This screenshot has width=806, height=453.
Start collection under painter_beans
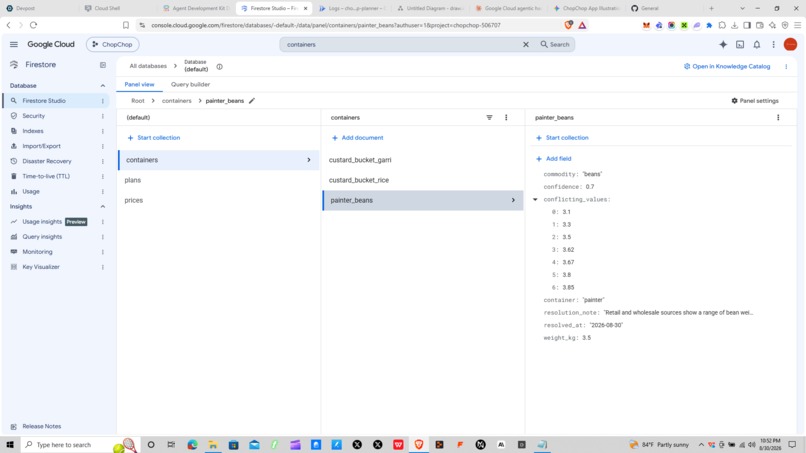[562, 138]
